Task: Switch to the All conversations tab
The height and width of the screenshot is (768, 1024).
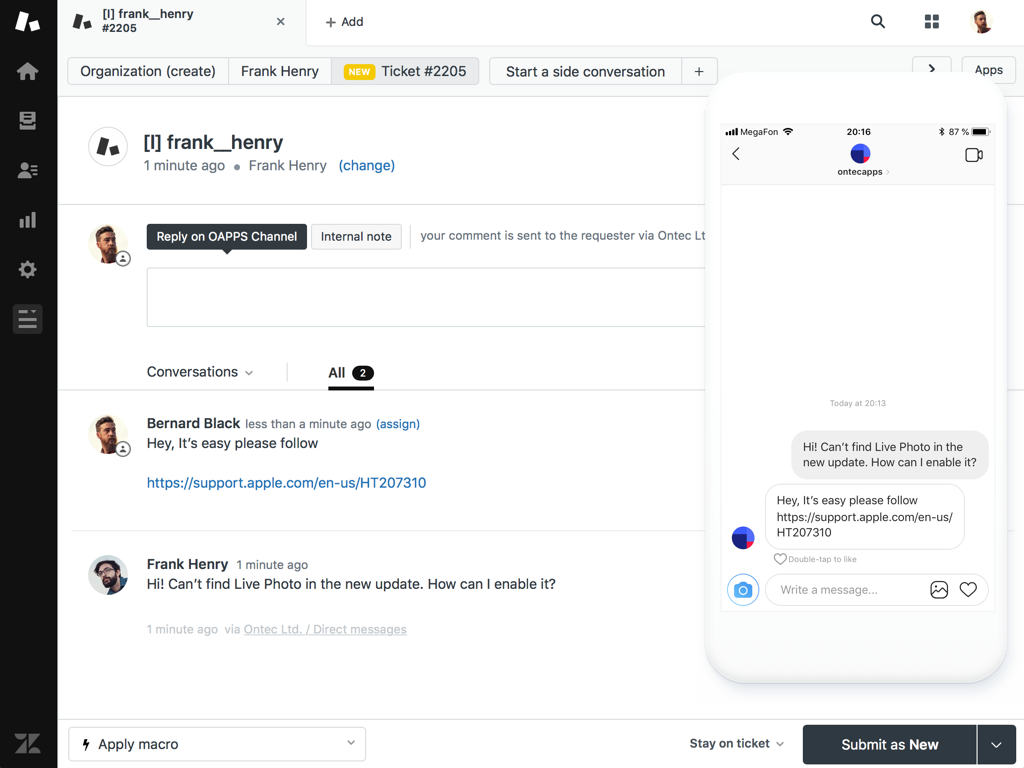Action: click(337, 371)
